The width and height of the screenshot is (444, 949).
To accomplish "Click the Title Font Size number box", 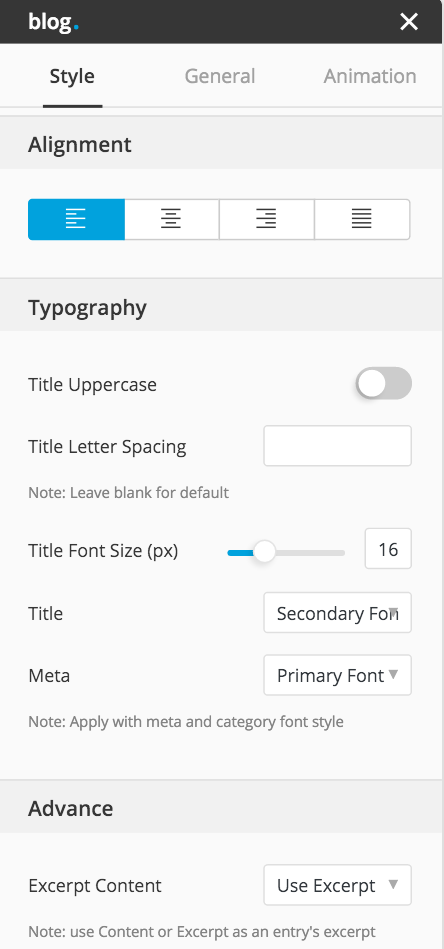I will pyautogui.click(x=388, y=549).
